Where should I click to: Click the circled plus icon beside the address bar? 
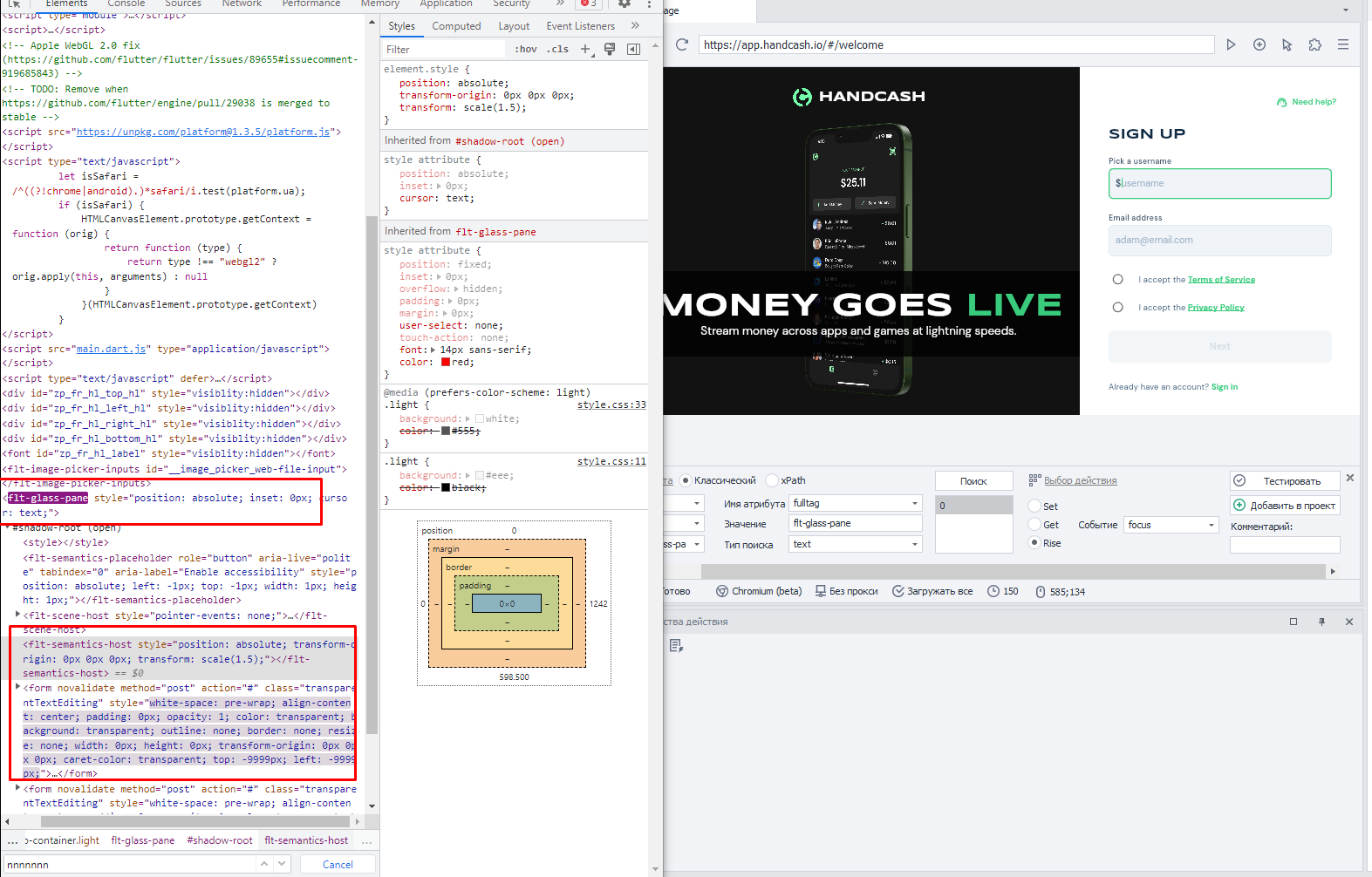(1259, 44)
